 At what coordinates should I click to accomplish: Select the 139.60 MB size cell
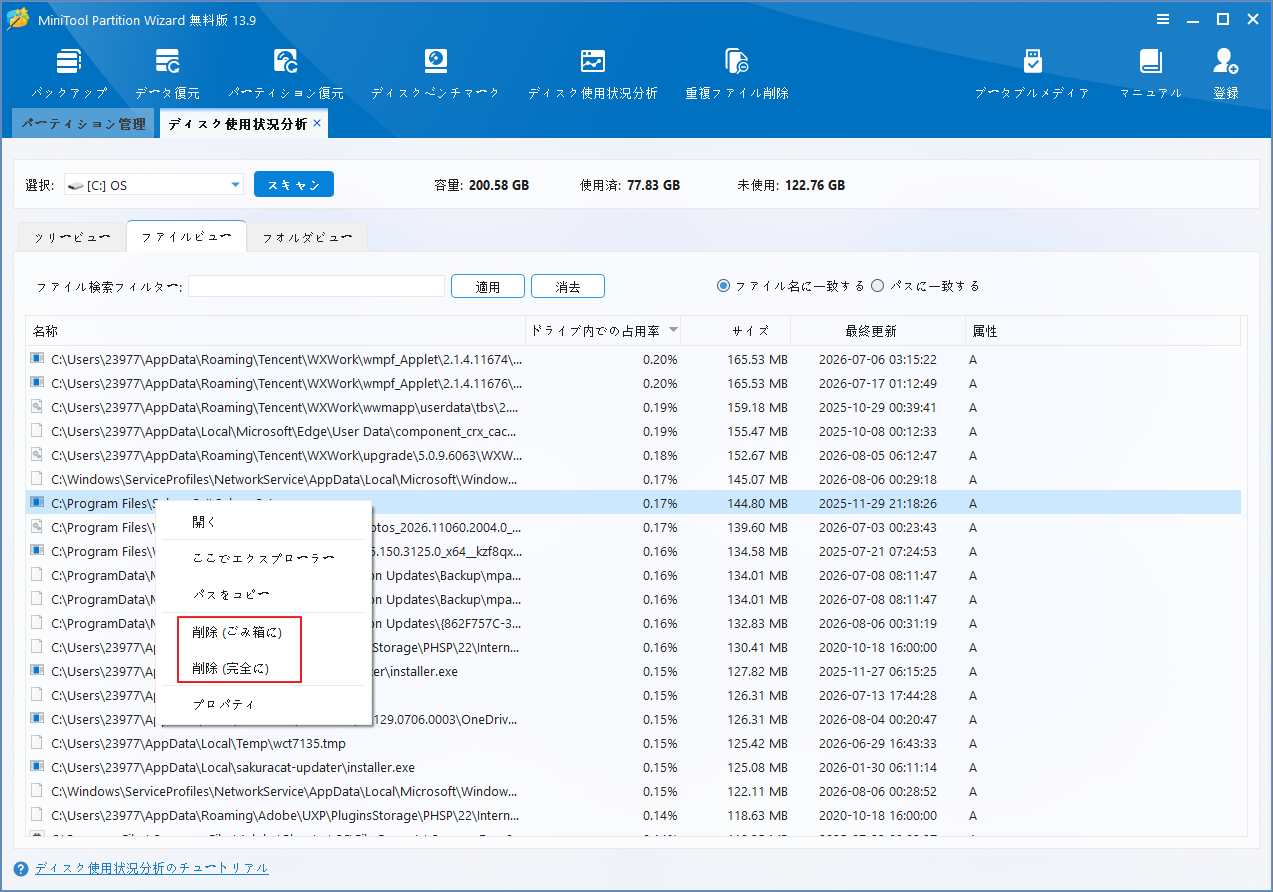[x=755, y=527]
